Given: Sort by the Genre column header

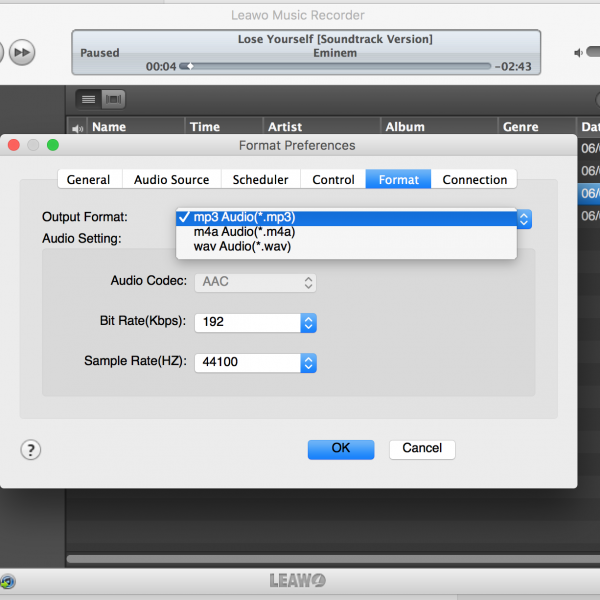Looking at the screenshot, I should click(x=537, y=127).
